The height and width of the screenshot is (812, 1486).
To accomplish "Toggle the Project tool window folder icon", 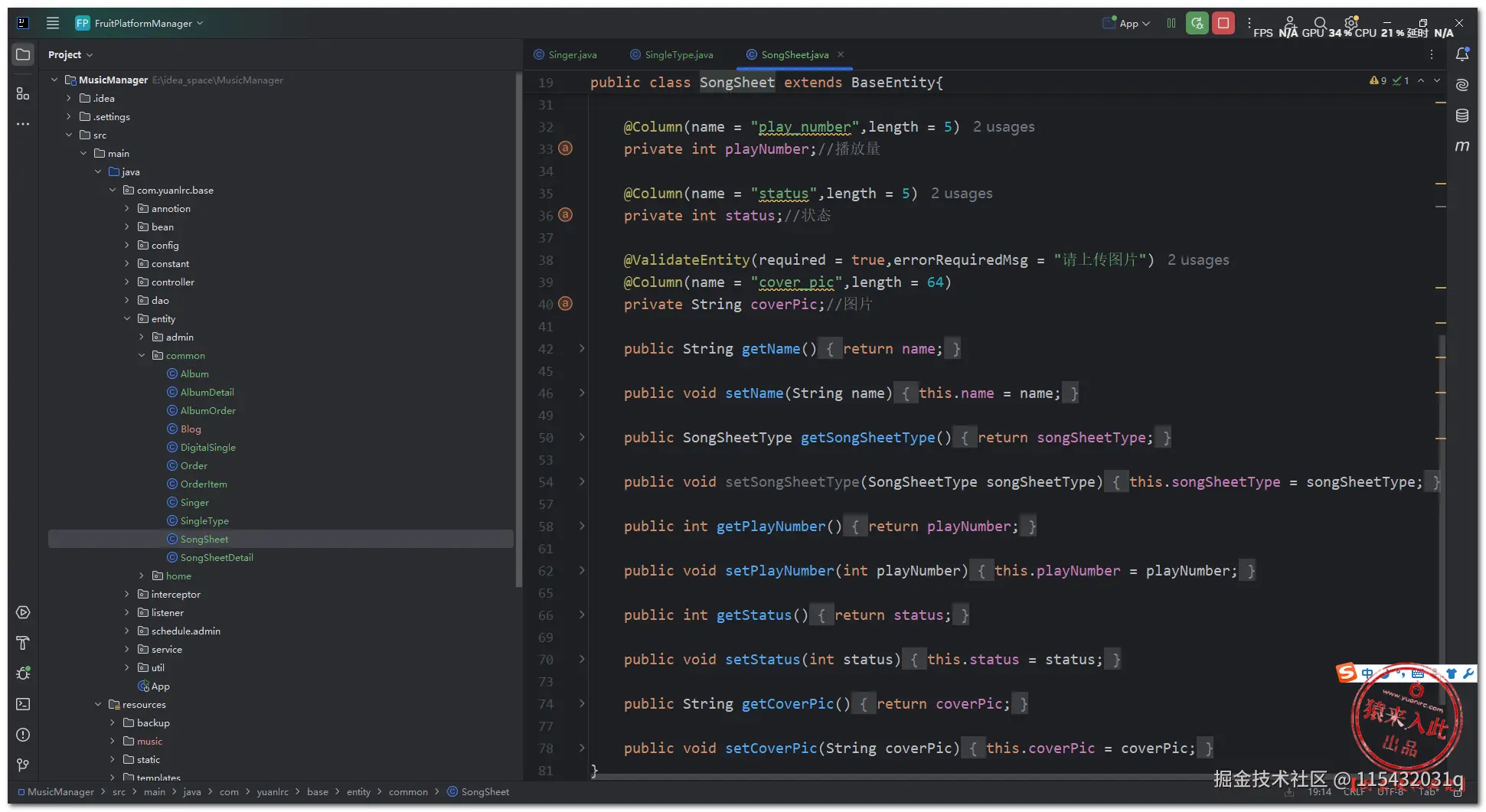I will point(23,54).
